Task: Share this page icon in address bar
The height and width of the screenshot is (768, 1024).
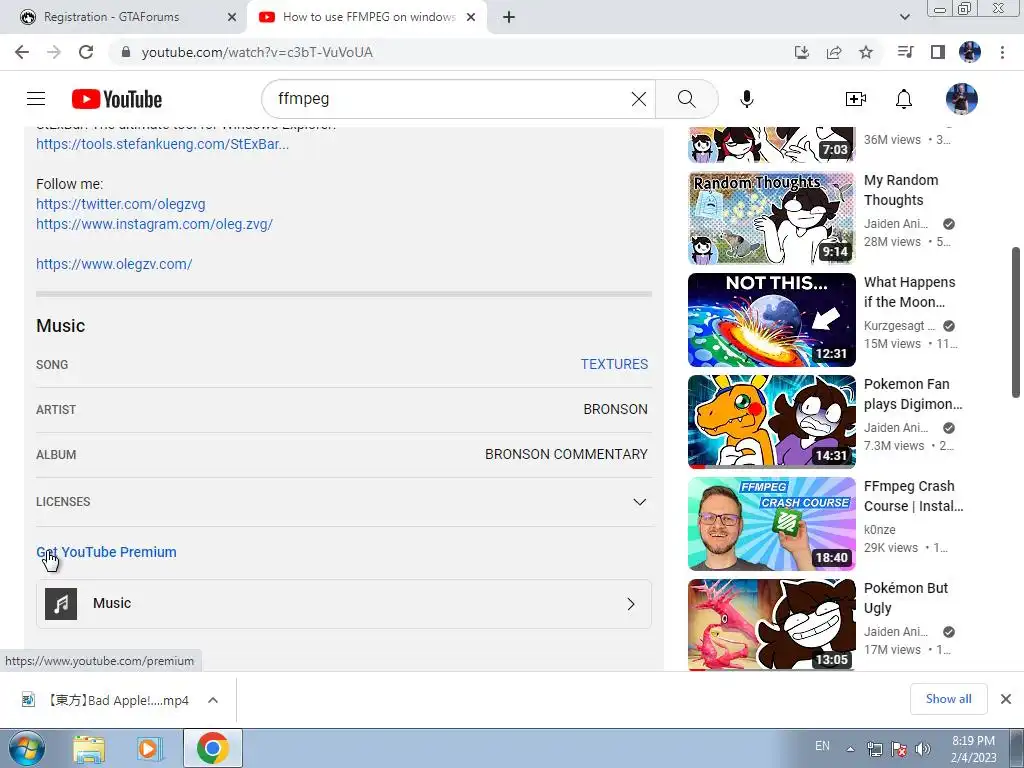Action: pos(834,52)
